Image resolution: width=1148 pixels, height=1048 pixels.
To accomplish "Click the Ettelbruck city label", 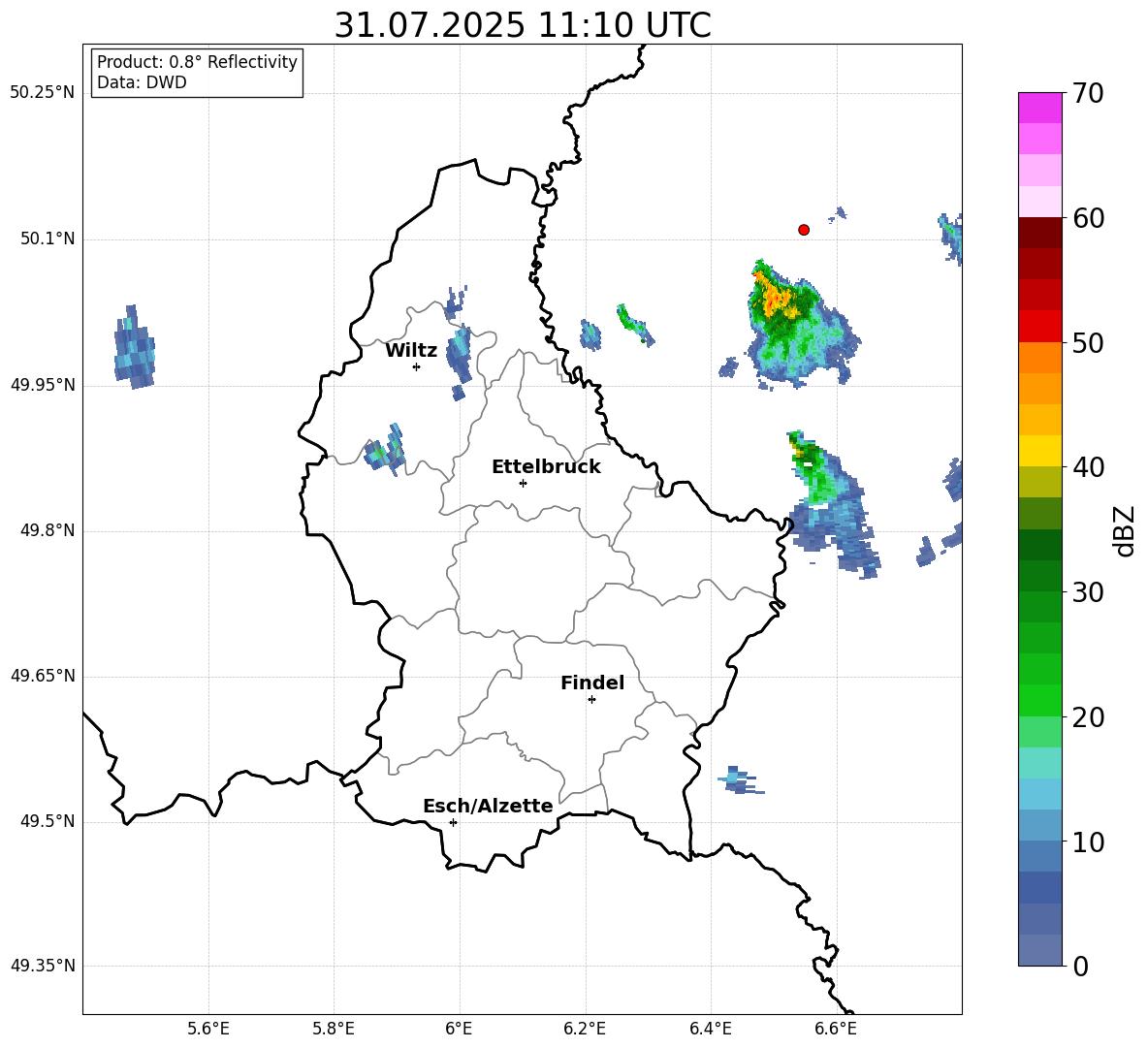I will click(x=546, y=467).
